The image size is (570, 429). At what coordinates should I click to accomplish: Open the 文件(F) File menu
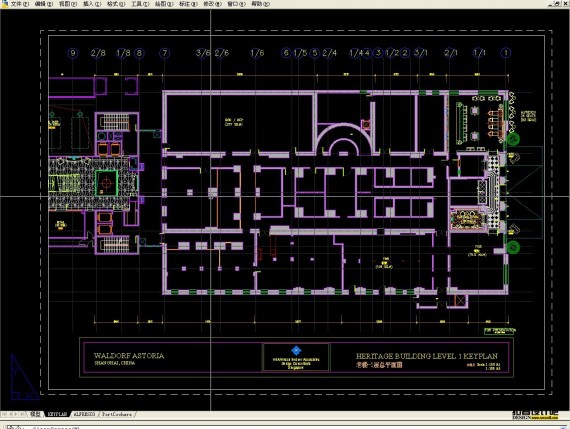pos(20,4)
